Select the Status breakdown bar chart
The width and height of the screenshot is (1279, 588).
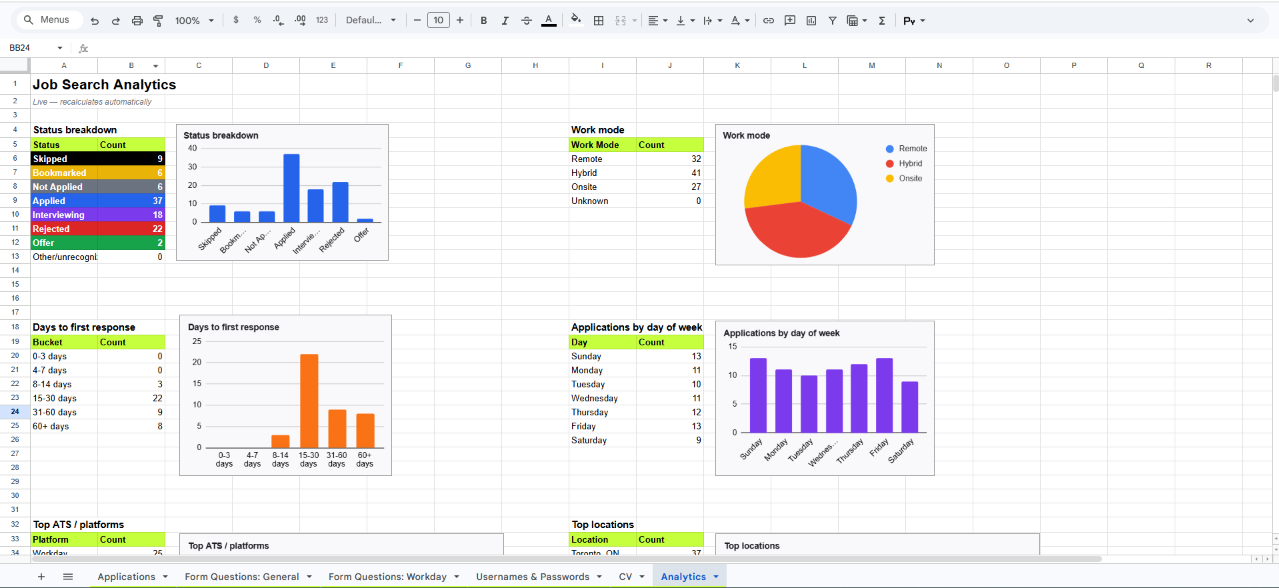(282, 193)
